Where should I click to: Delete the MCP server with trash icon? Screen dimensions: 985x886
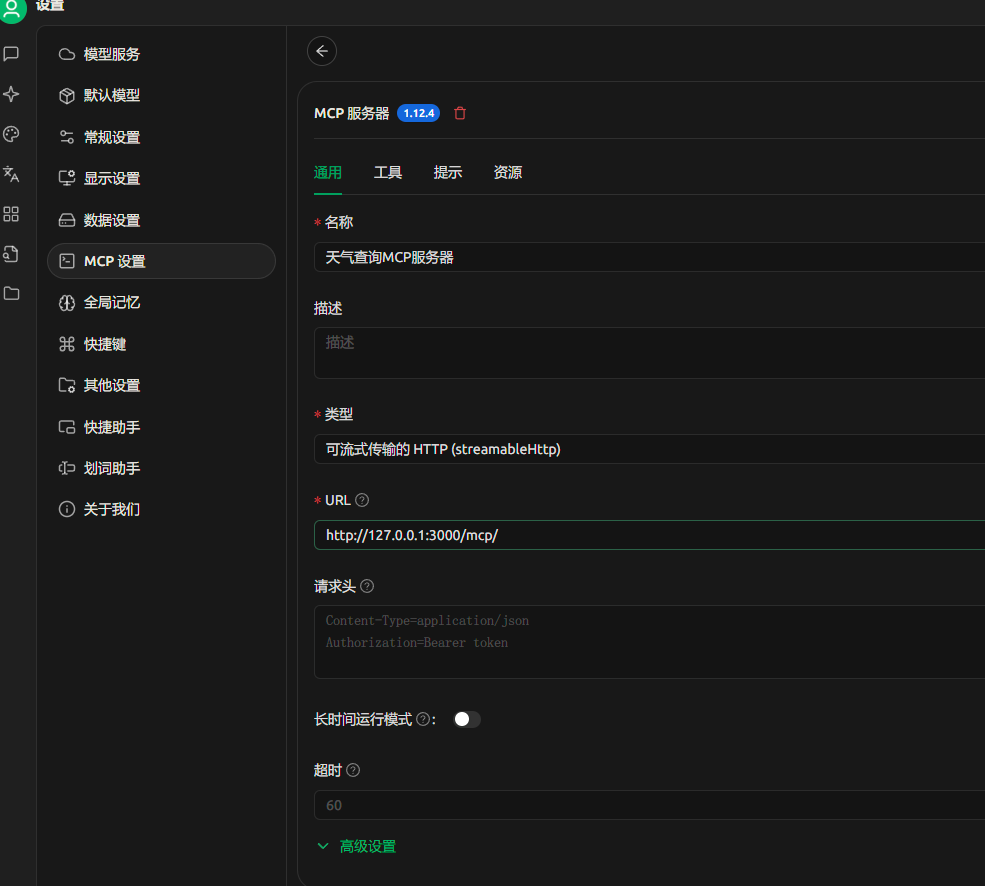460,113
